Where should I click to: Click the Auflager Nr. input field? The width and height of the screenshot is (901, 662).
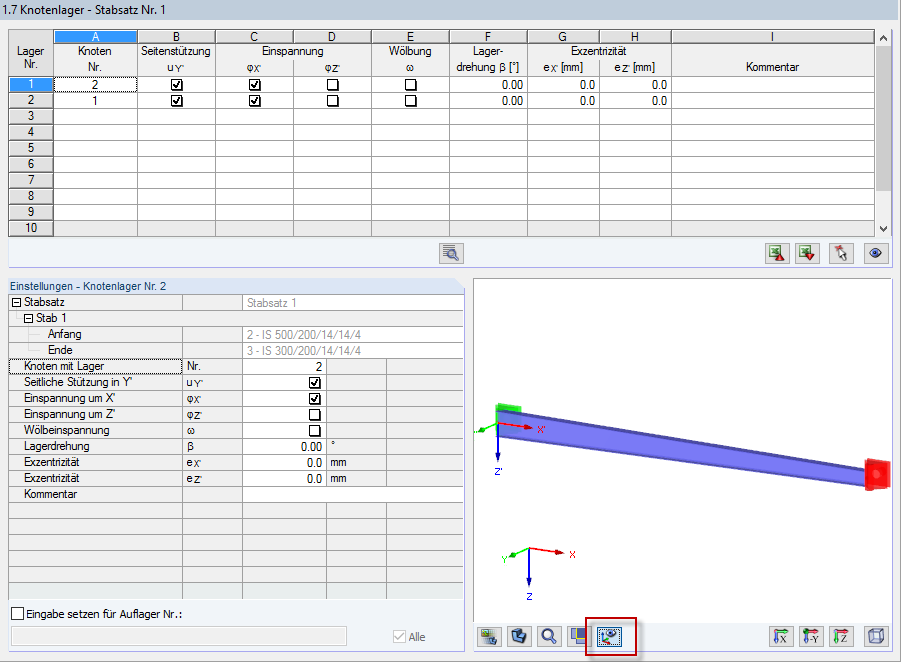179,636
